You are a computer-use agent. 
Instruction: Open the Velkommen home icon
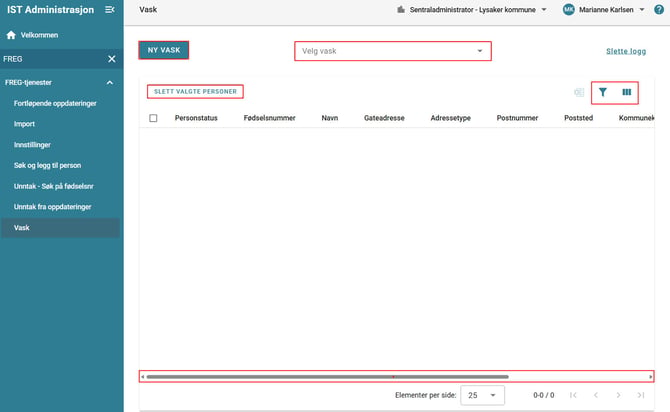tap(11, 35)
